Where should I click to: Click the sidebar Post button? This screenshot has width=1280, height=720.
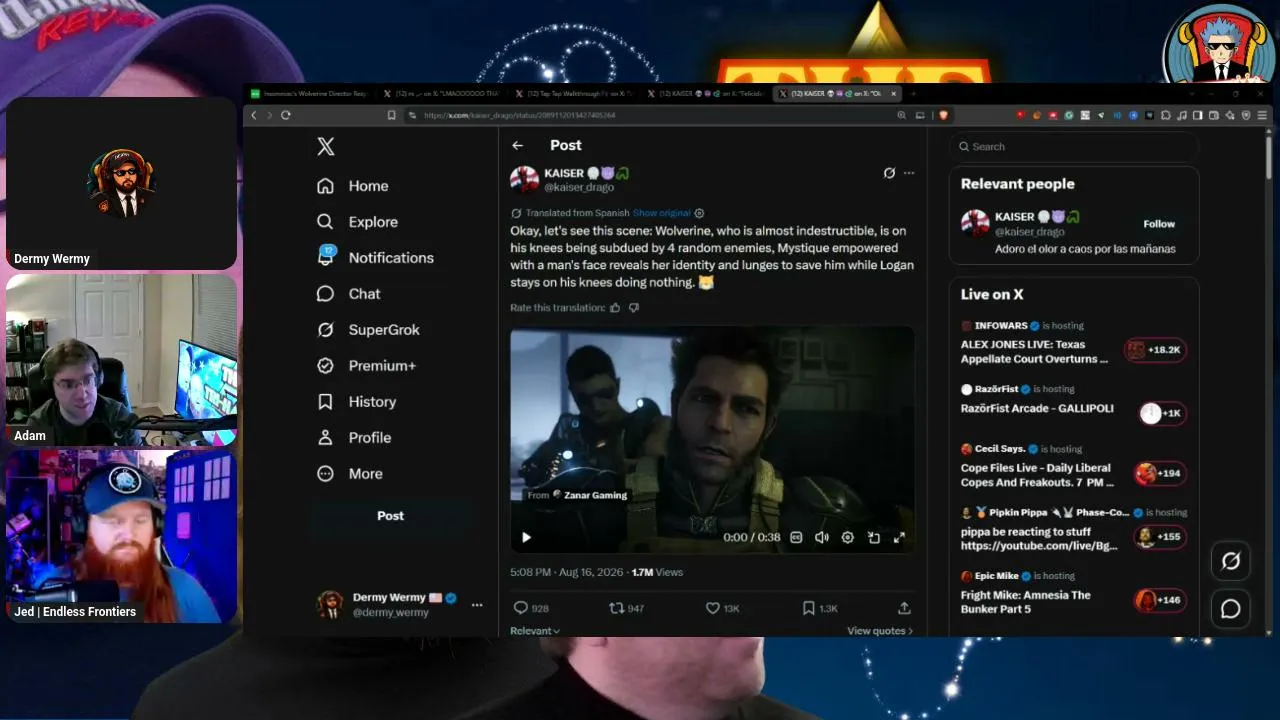390,516
